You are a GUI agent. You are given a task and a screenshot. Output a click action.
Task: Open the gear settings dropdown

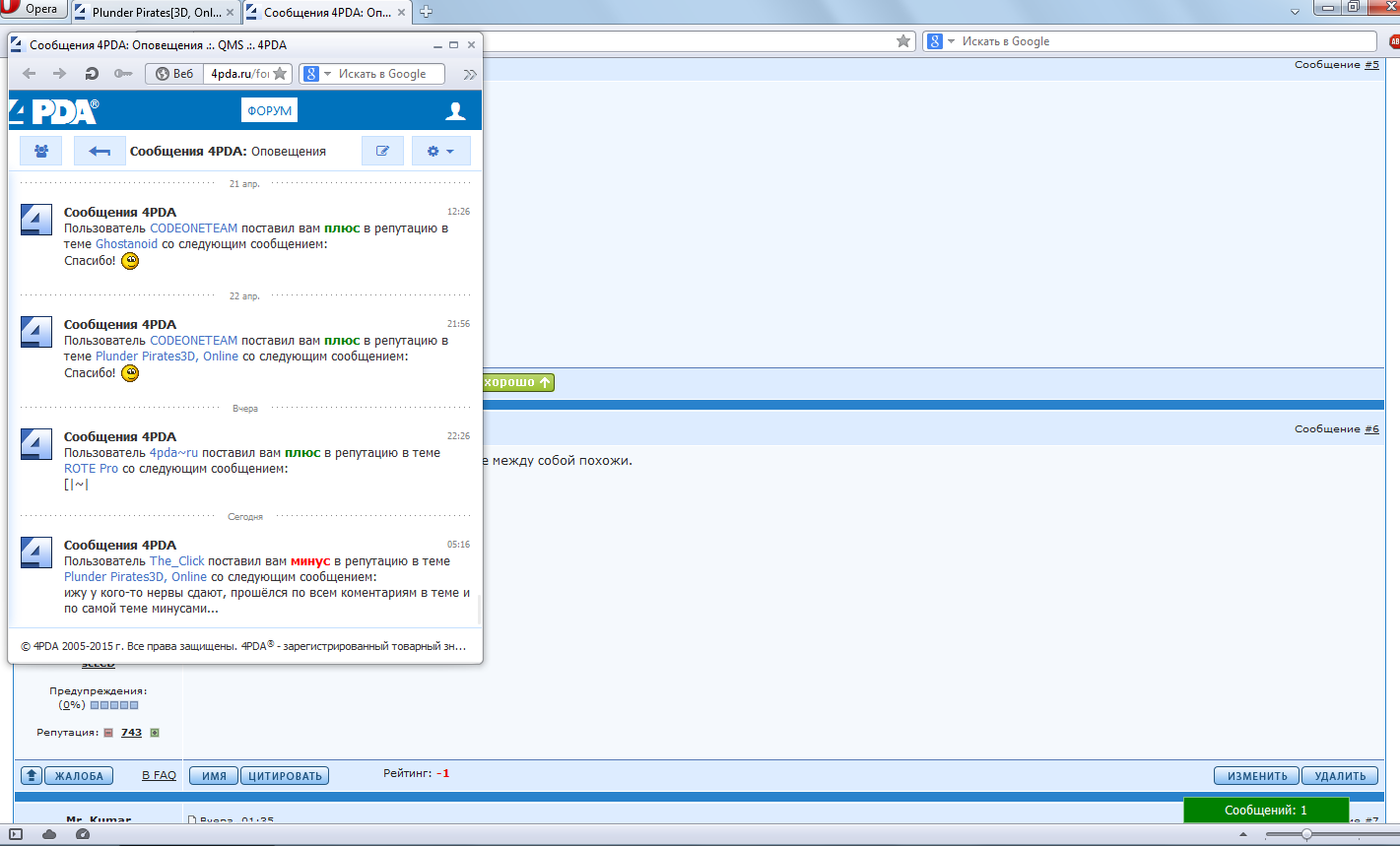coord(440,151)
